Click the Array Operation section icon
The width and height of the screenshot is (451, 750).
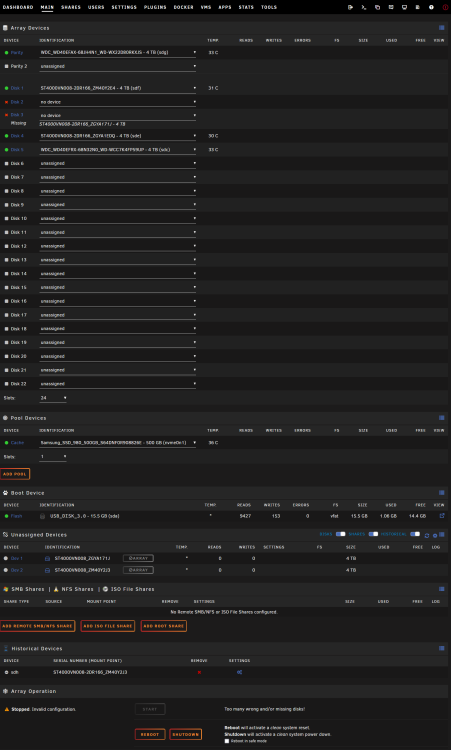click(x=5, y=691)
